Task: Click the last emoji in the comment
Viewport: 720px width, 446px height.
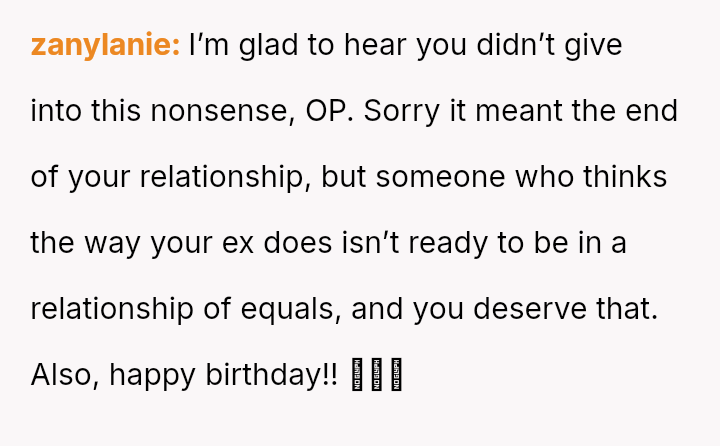Action: coord(396,375)
